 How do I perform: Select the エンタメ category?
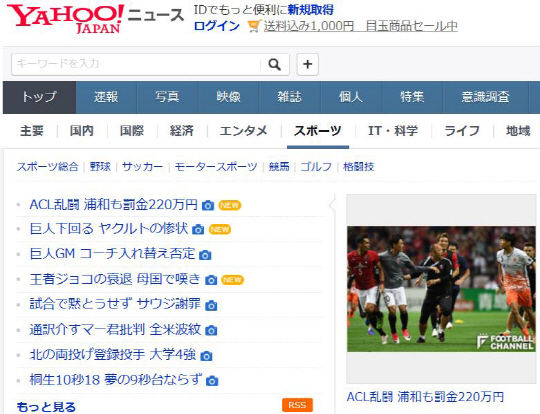[x=243, y=131]
